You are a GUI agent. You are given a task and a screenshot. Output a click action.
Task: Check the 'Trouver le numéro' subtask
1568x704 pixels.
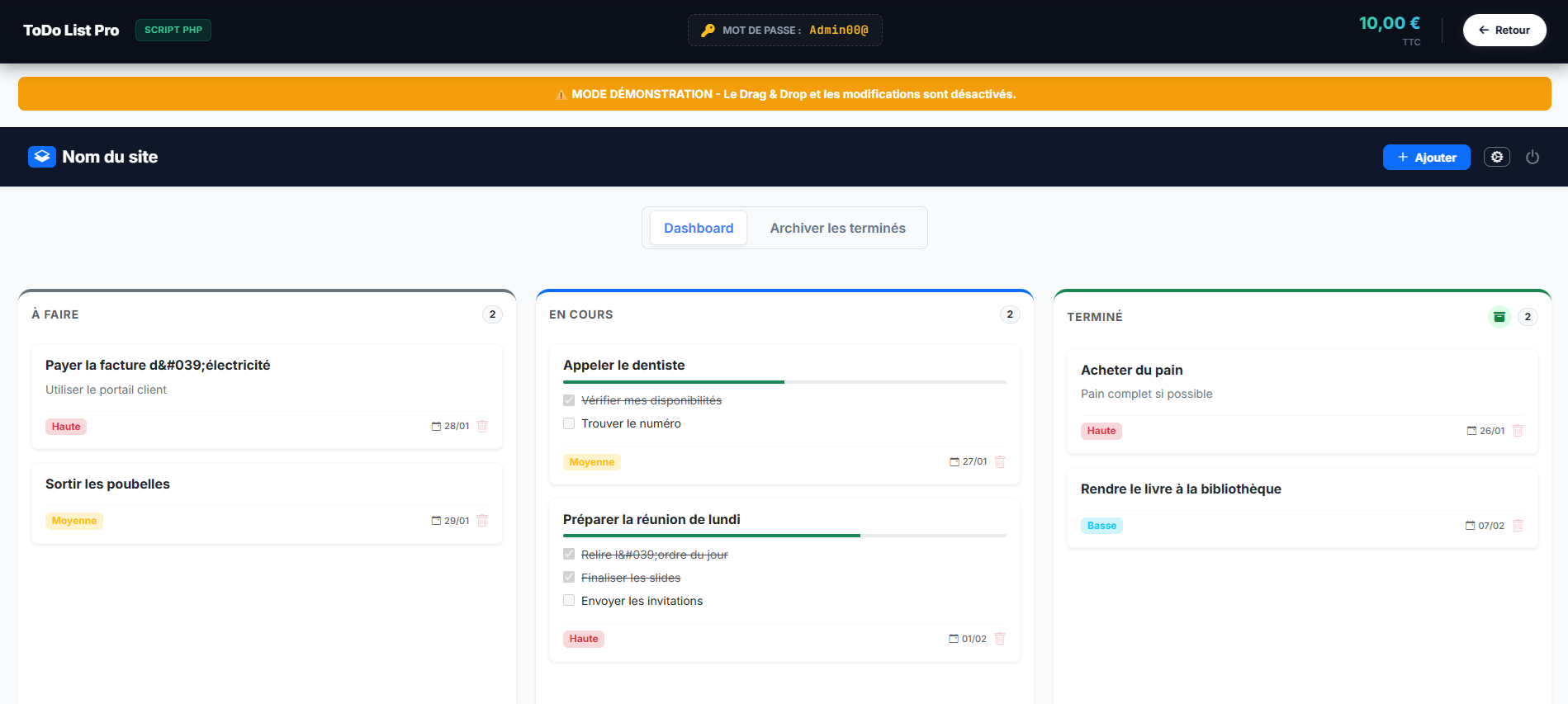[569, 423]
